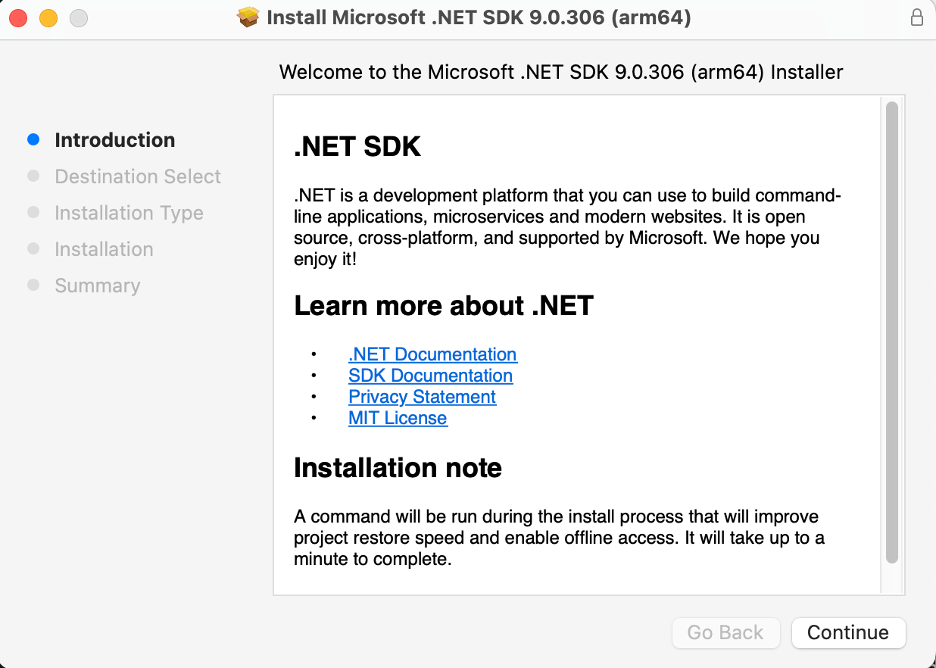
Task: Open the SDK Documentation link
Action: click(430, 375)
